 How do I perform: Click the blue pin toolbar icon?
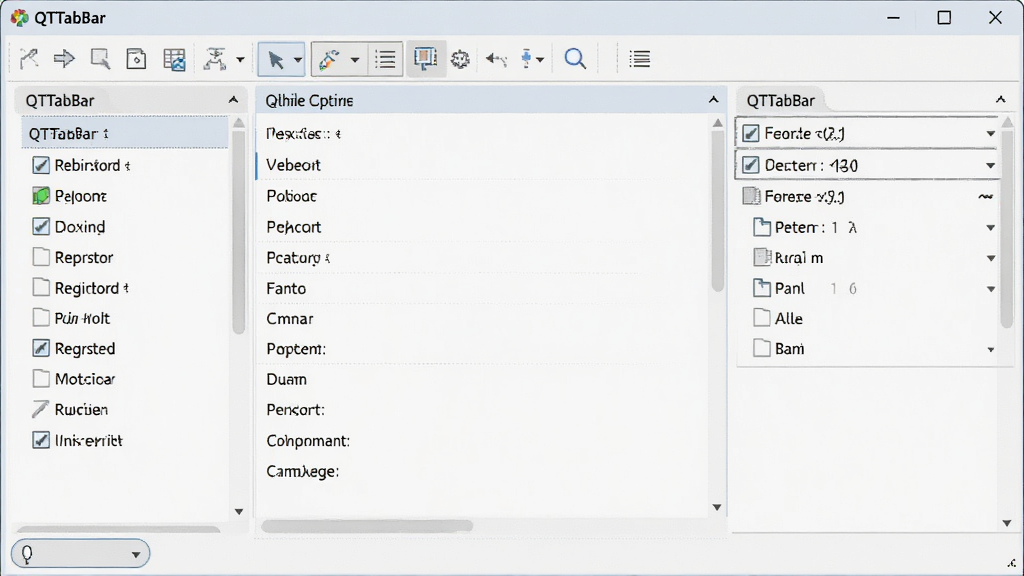(x=526, y=59)
